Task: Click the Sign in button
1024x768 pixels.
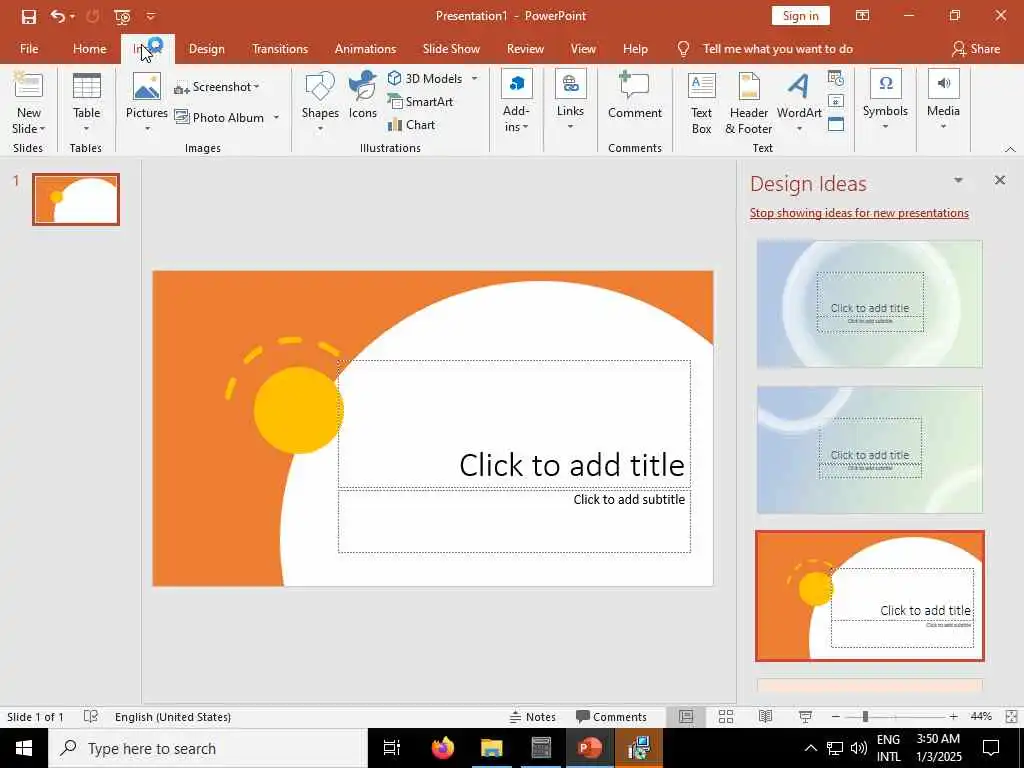Action: coord(801,16)
